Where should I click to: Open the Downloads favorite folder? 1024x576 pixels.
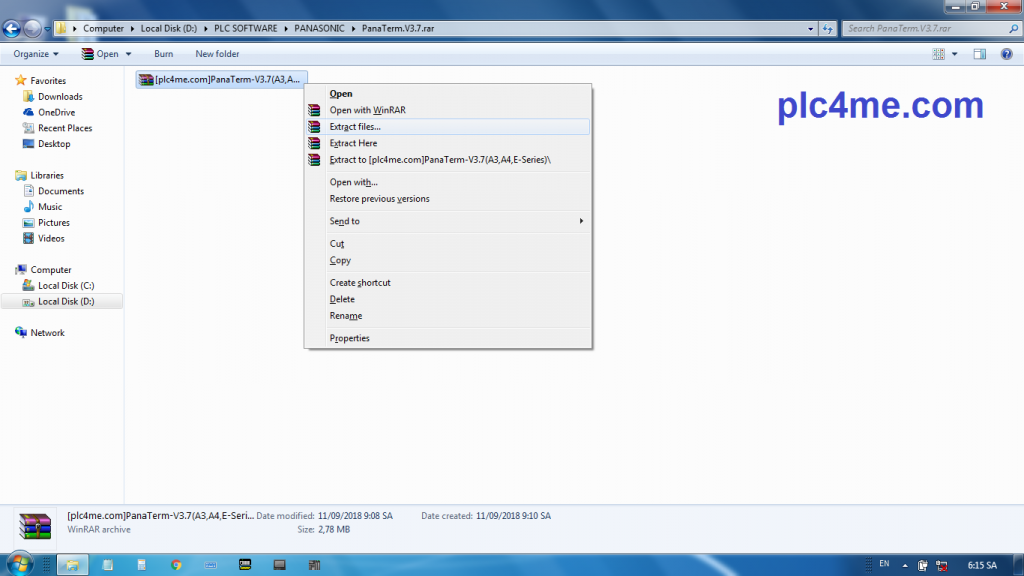click(60, 97)
